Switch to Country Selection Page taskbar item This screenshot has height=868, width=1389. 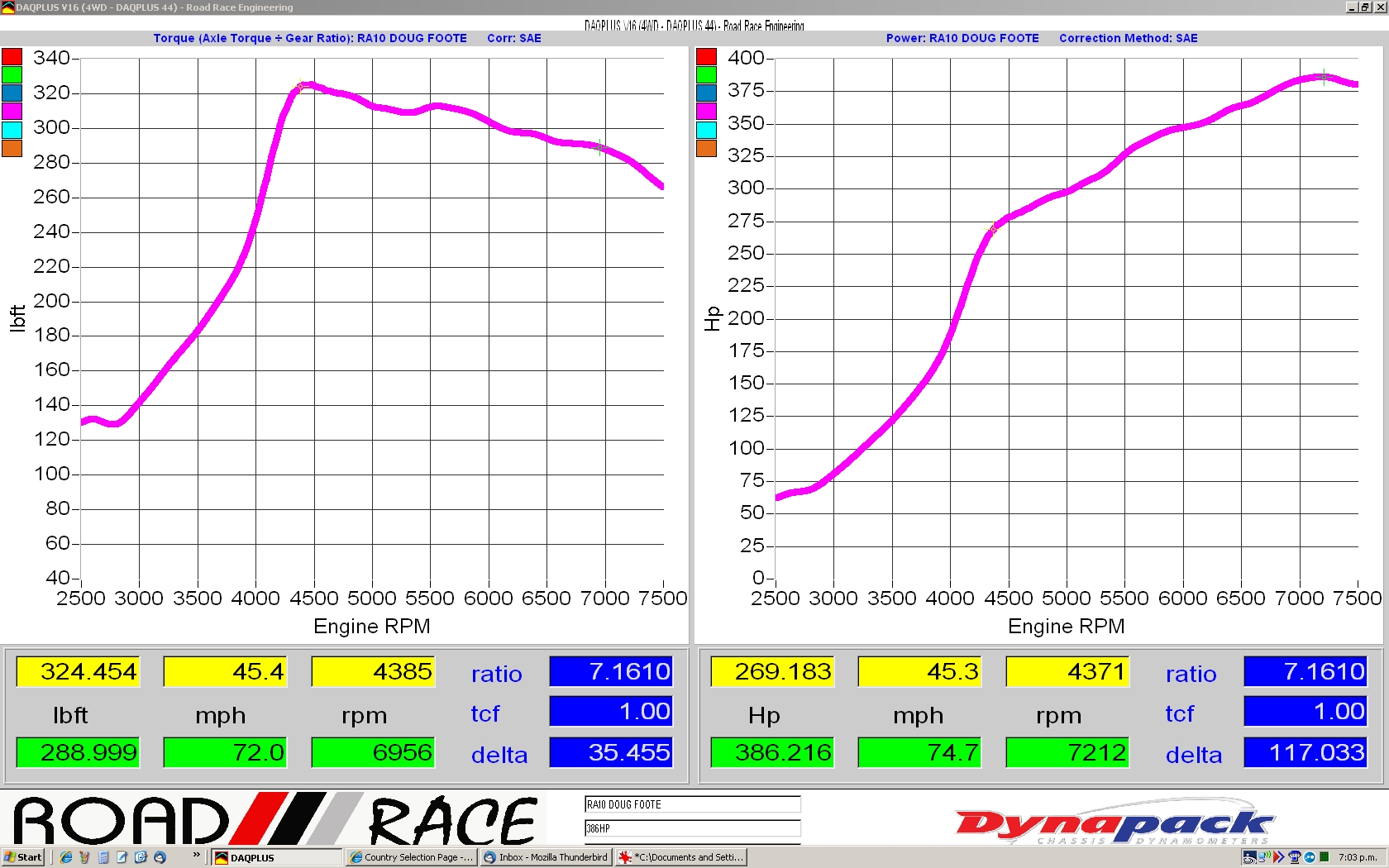(411, 857)
